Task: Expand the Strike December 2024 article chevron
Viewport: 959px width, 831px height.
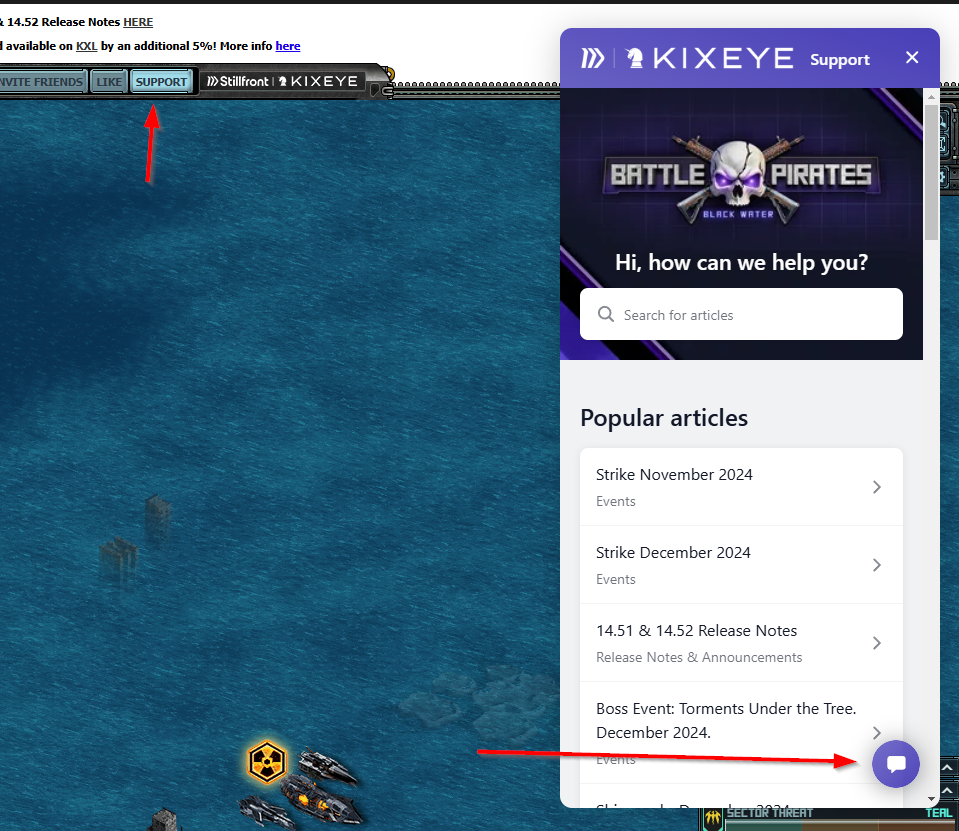Action: point(876,565)
